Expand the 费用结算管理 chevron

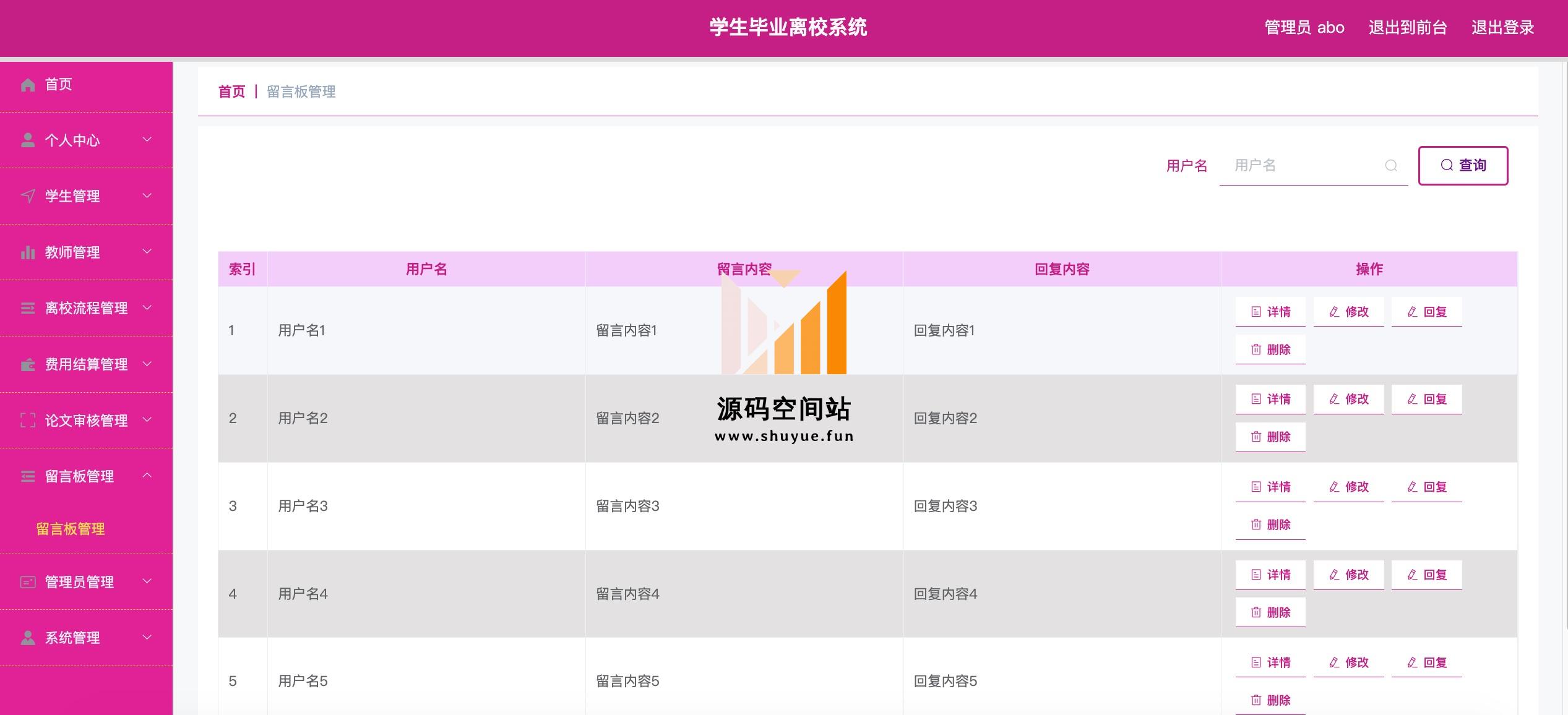(147, 364)
